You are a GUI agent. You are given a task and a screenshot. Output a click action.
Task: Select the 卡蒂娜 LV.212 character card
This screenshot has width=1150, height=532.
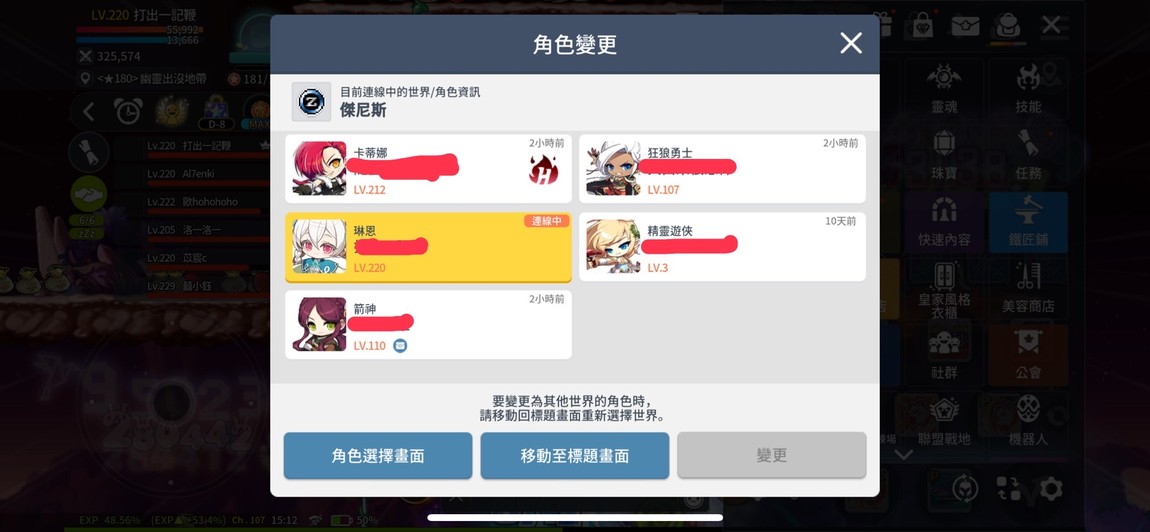point(428,169)
